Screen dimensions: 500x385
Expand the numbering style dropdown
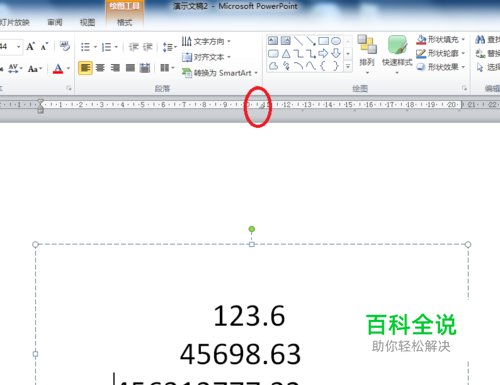(116, 47)
